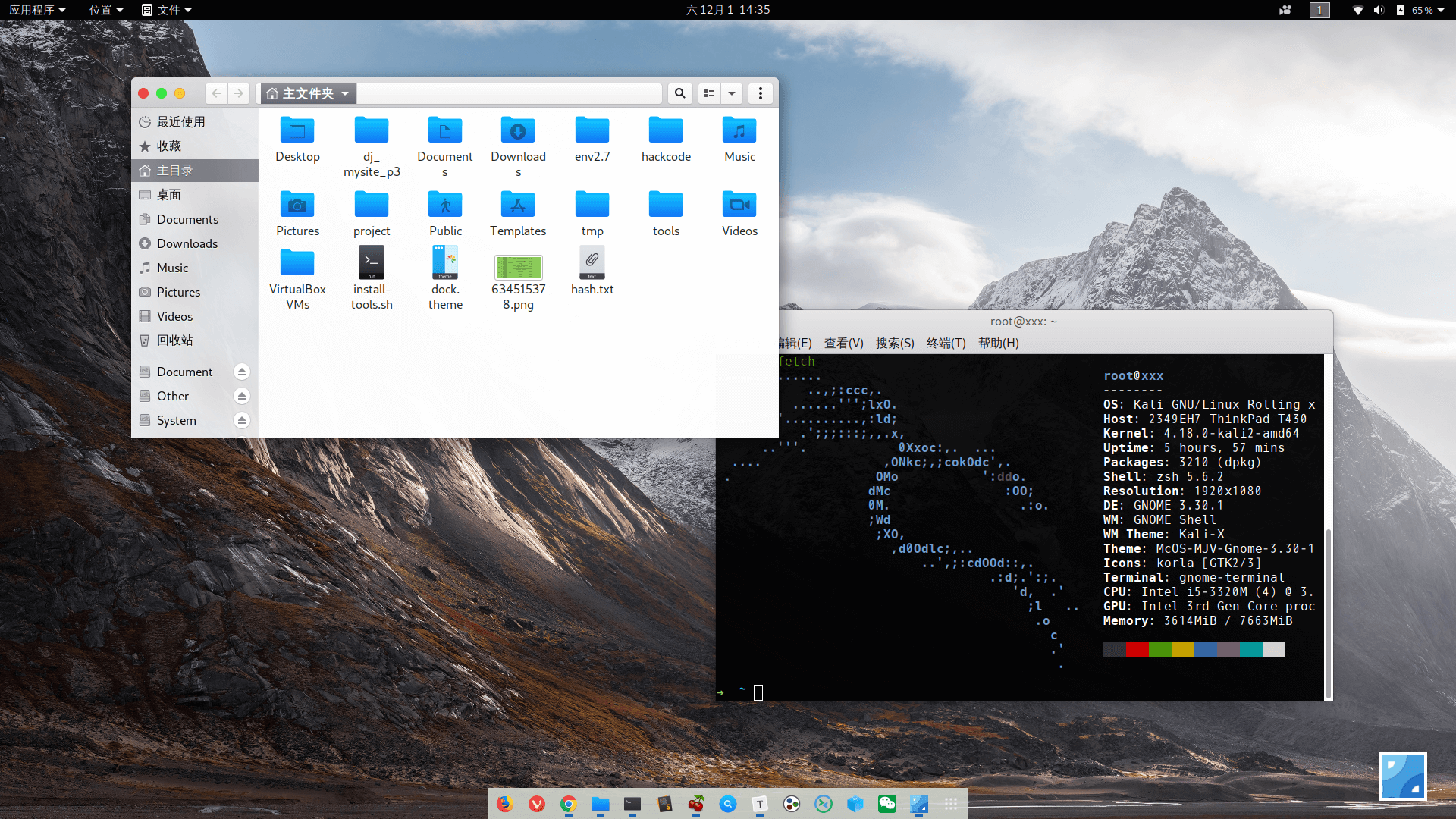Viewport: 1456px width, 819px height.
Task: Eject the Other volume
Action: pos(242,396)
